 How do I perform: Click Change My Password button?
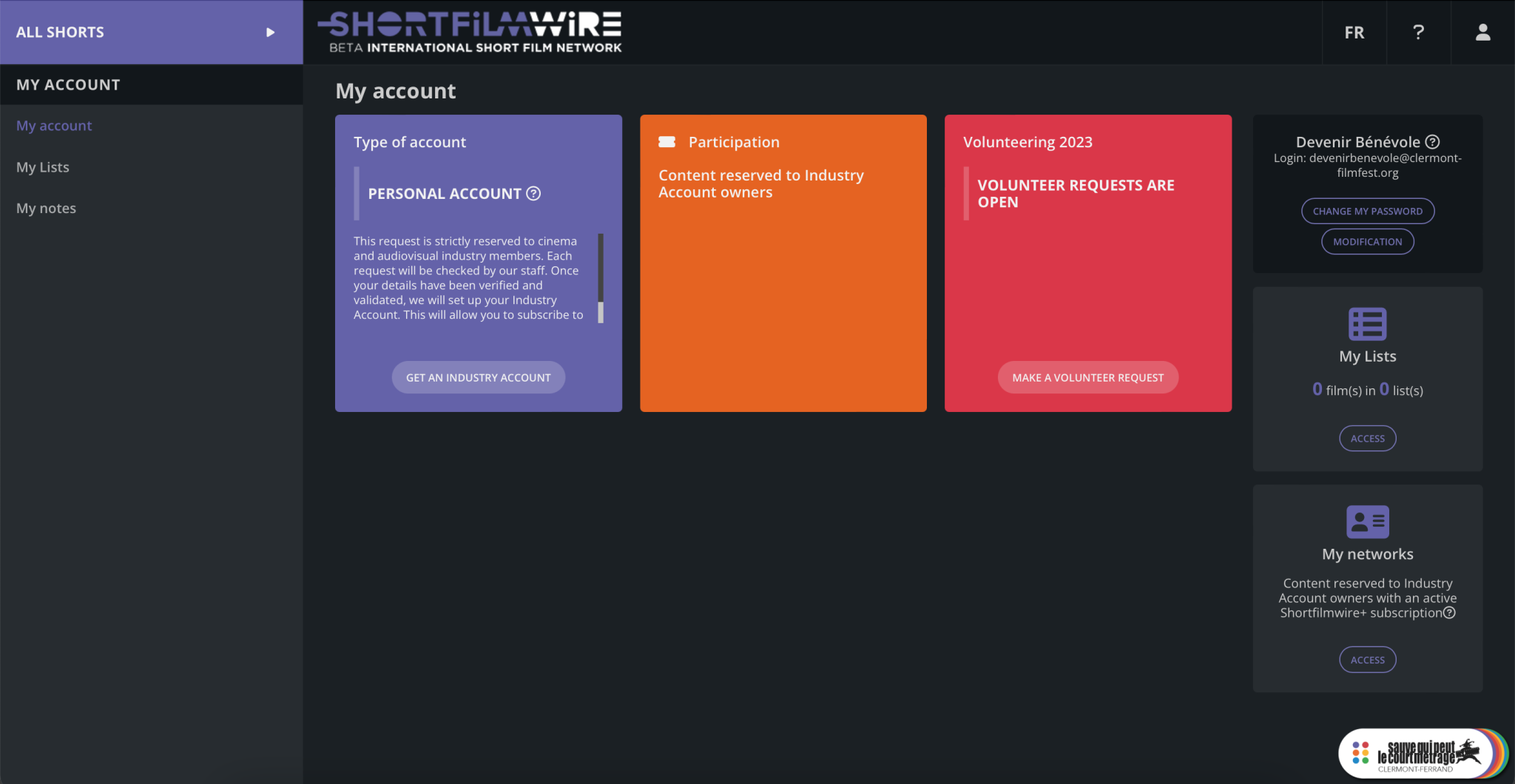pyautogui.click(x=1368, y=211)
